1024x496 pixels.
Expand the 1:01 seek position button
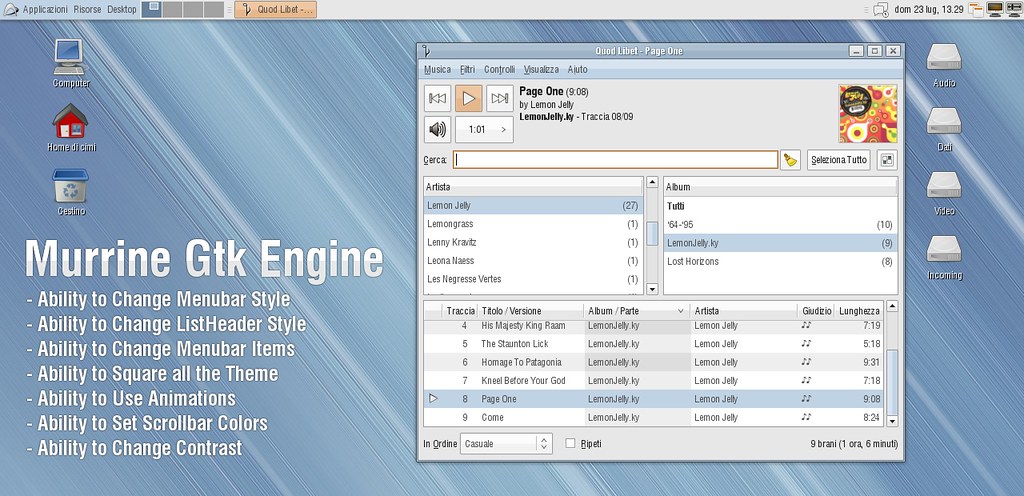coord(484,129)
